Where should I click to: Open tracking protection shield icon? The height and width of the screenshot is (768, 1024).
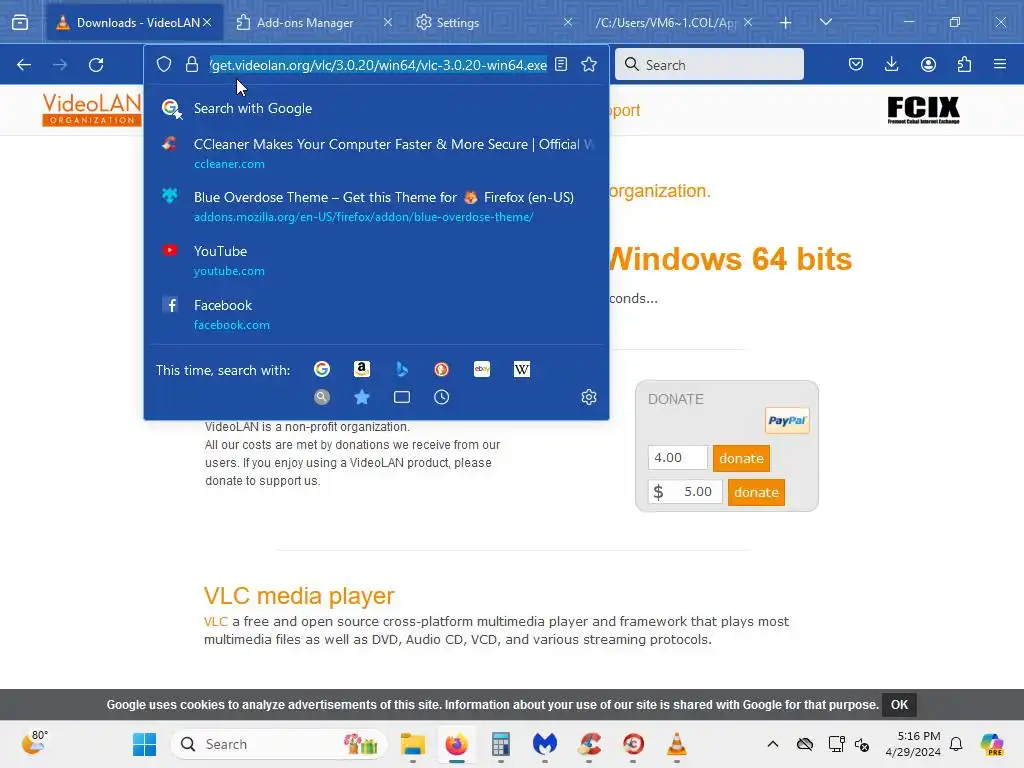[164, 64]
